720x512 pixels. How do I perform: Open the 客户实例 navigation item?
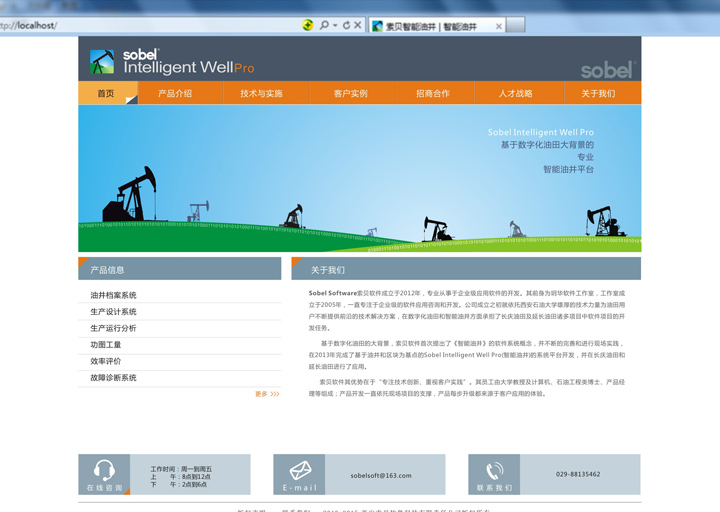pyautogui.click(x=350, y=93)
